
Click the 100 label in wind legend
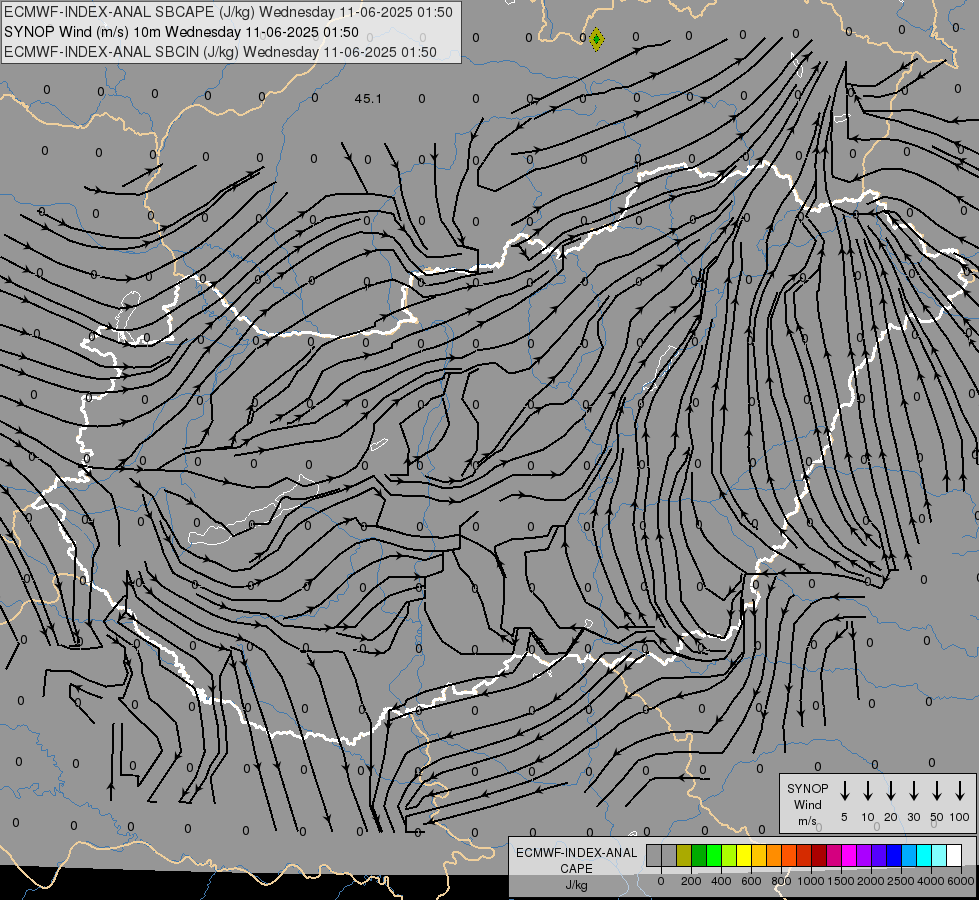tap(960, 817)
